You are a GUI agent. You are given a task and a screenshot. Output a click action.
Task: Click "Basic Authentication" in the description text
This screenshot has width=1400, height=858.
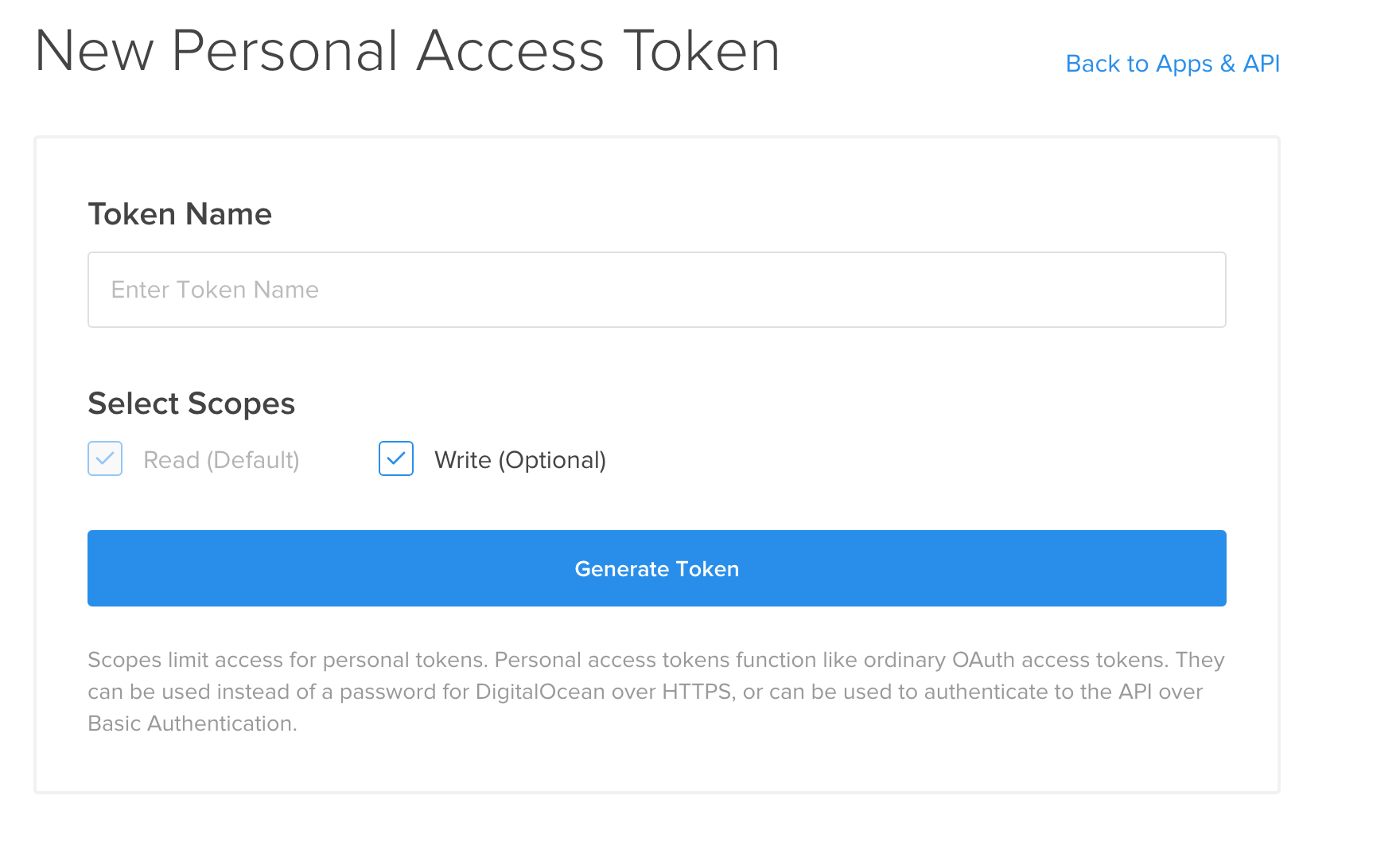click(191, 723)
